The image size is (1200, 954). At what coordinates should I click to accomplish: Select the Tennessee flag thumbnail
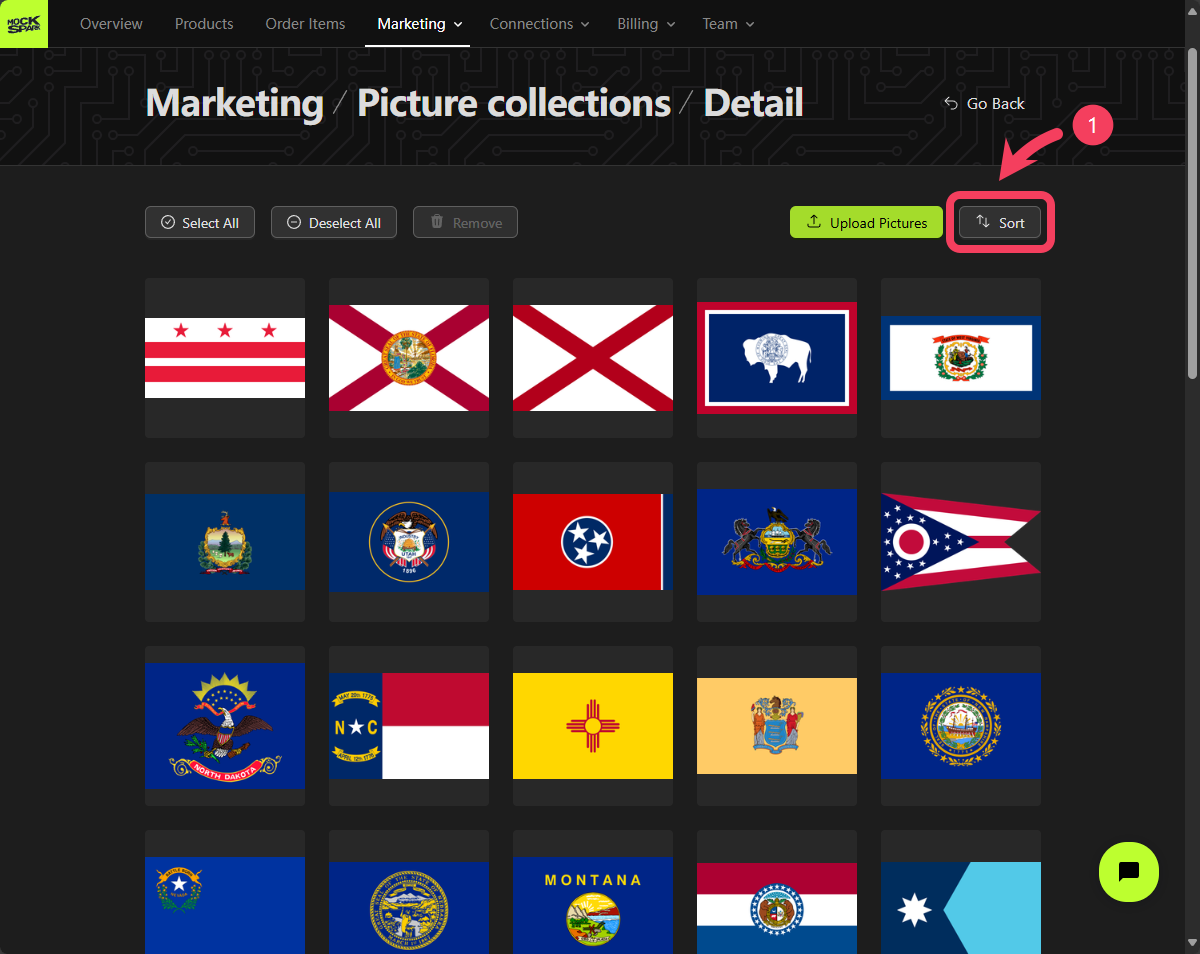pyautogui.click(x=593, y=542)
